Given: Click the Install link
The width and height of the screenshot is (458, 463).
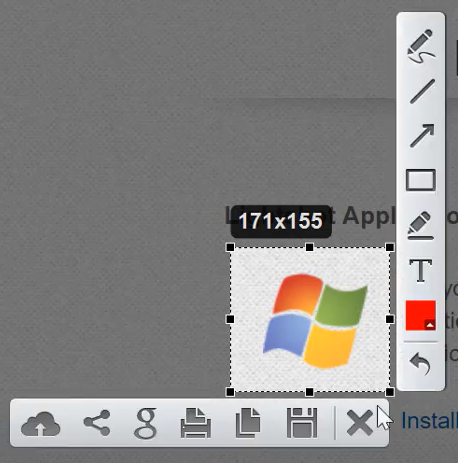Looking at the screenshot, I should [x=429, y=421].
